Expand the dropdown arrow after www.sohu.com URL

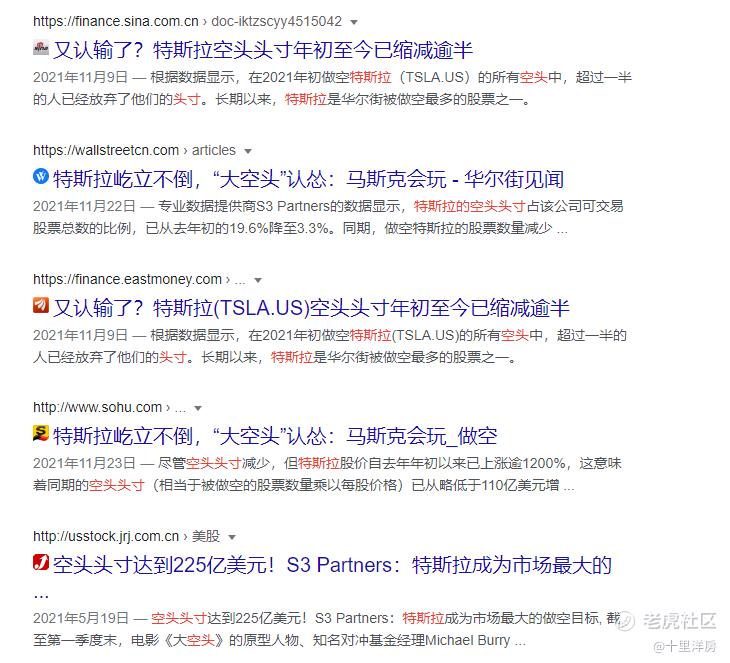pos(198,408)
